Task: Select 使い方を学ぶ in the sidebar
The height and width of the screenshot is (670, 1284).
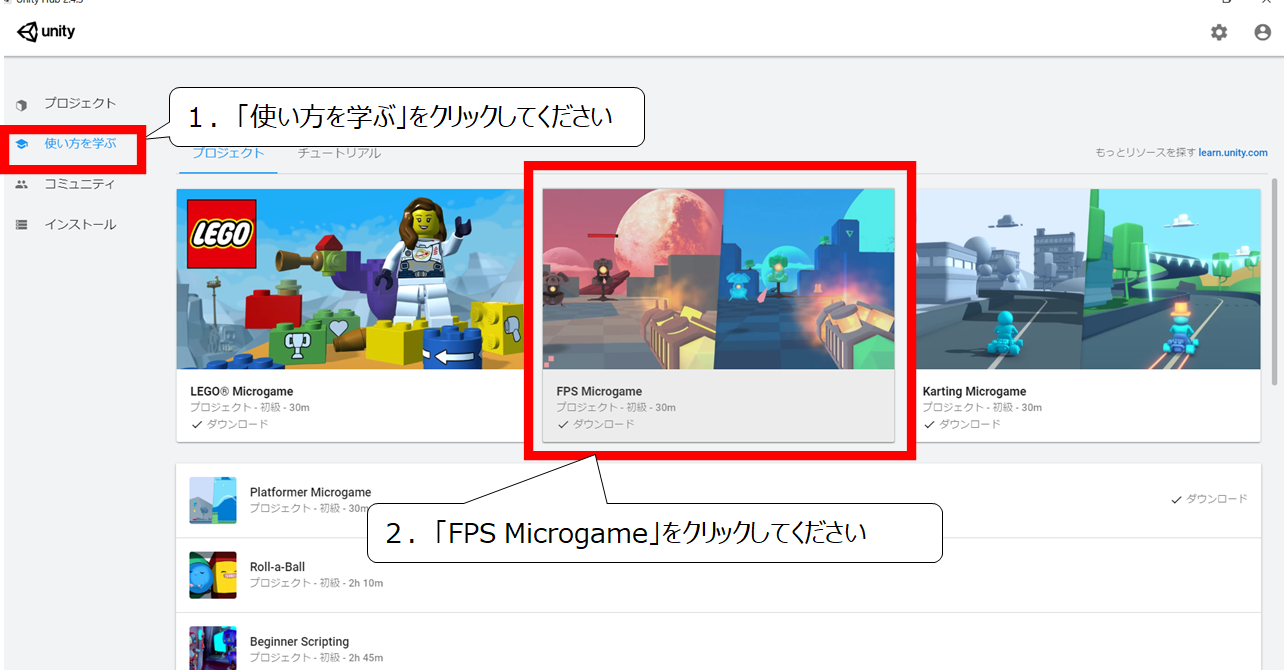Action: [x=80, y=143]
